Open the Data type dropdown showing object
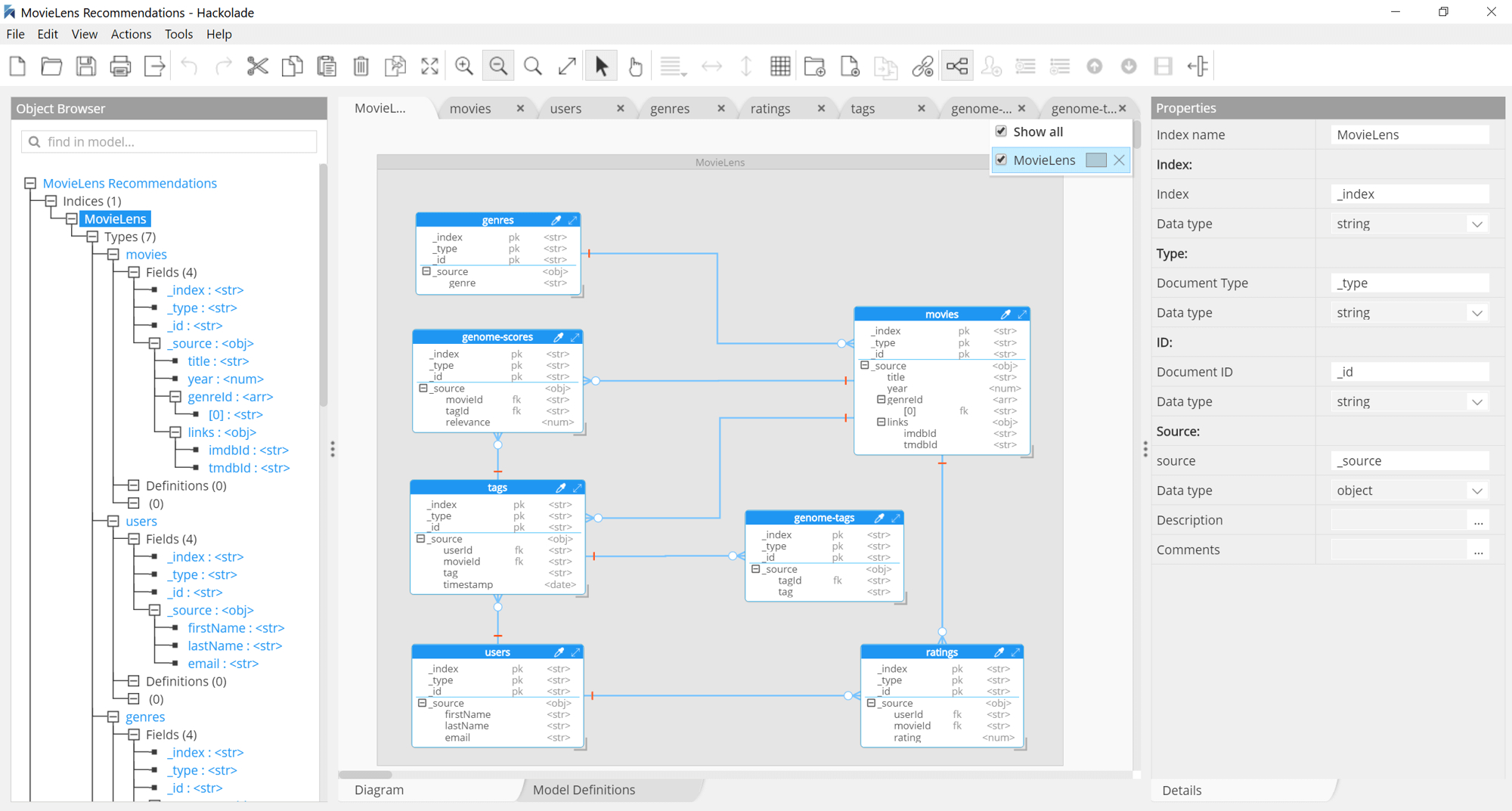The image size is (1512, 811). pos(1476,490)
